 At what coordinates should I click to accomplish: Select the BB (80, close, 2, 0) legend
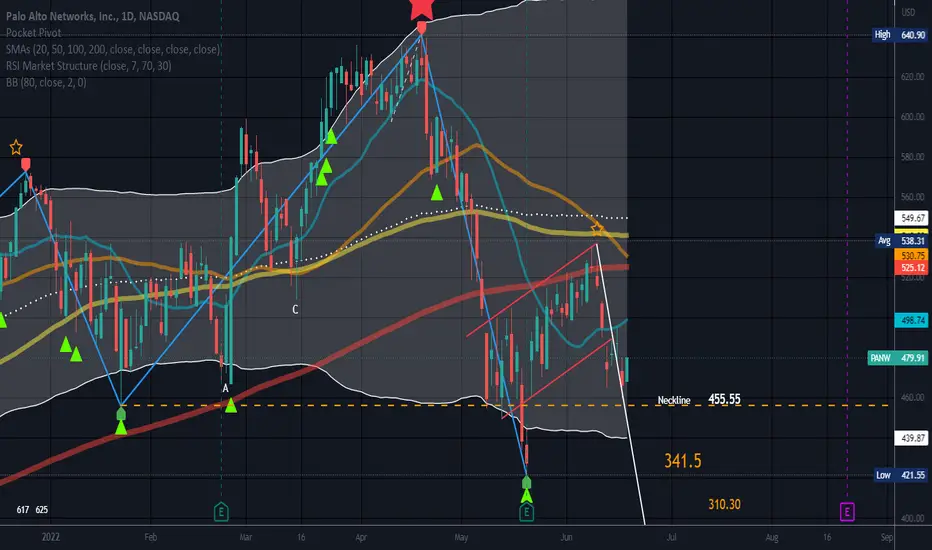point(46,82)
